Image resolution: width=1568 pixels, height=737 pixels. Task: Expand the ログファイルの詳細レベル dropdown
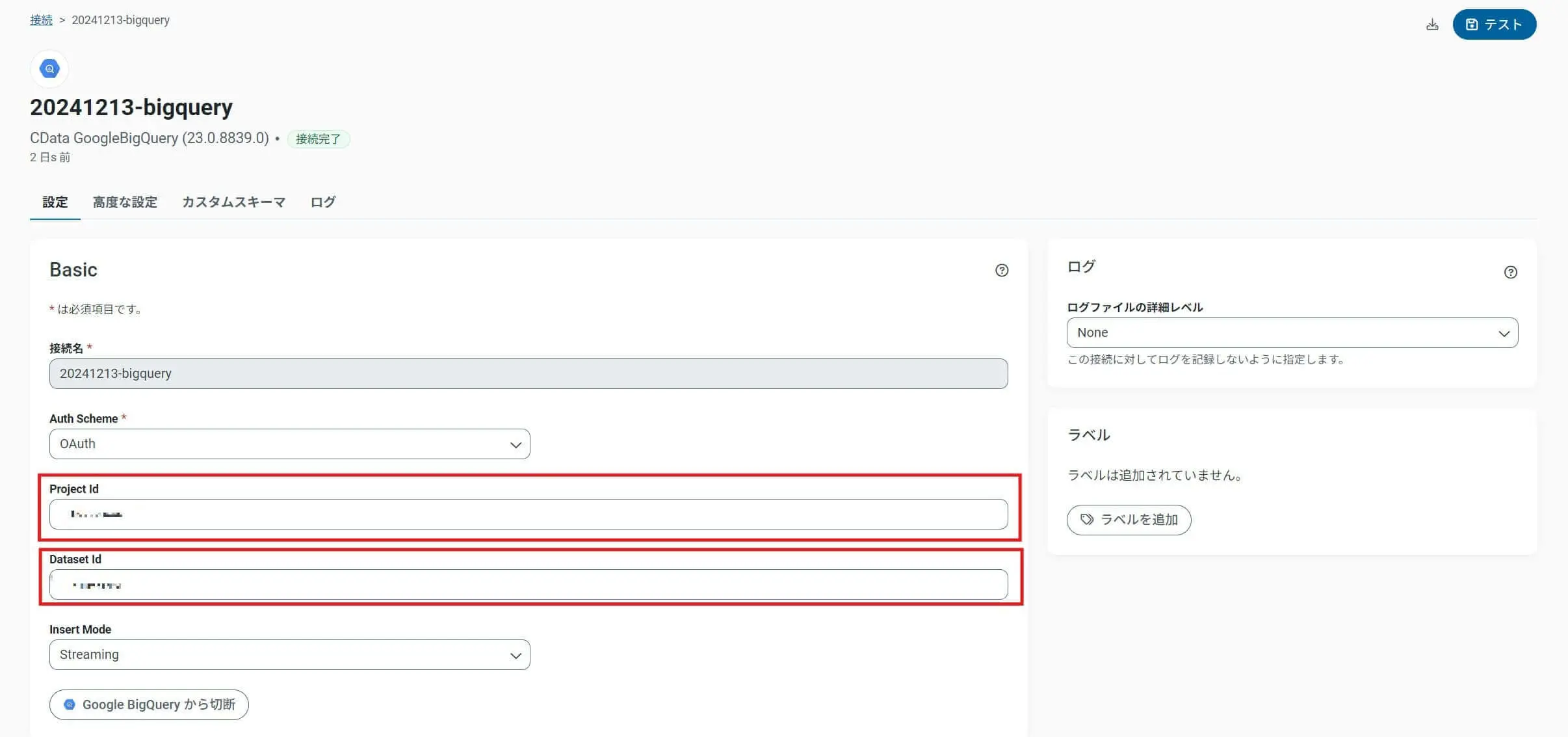1292,333
